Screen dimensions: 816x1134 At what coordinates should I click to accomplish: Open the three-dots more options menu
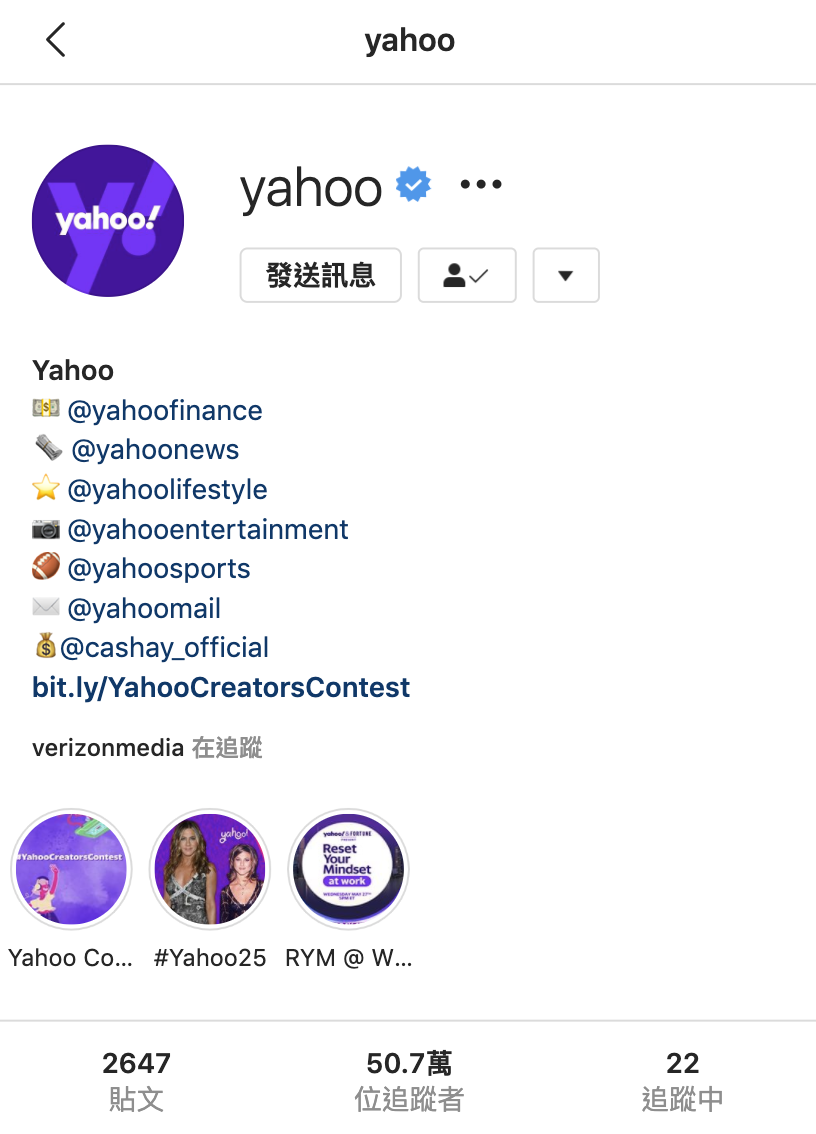click(x=481, y=184)
